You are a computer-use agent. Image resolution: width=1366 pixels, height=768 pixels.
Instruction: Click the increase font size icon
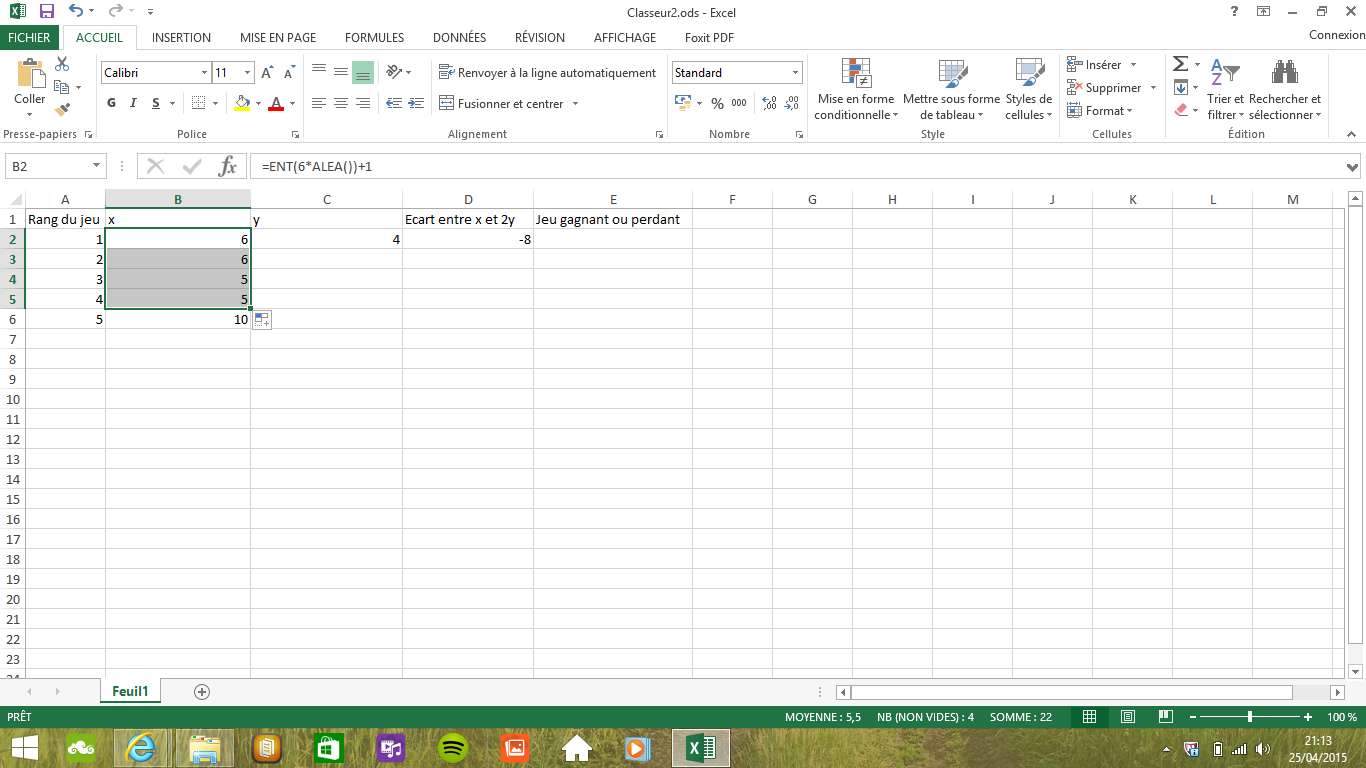pyautogui.click(x=267, y=73)
